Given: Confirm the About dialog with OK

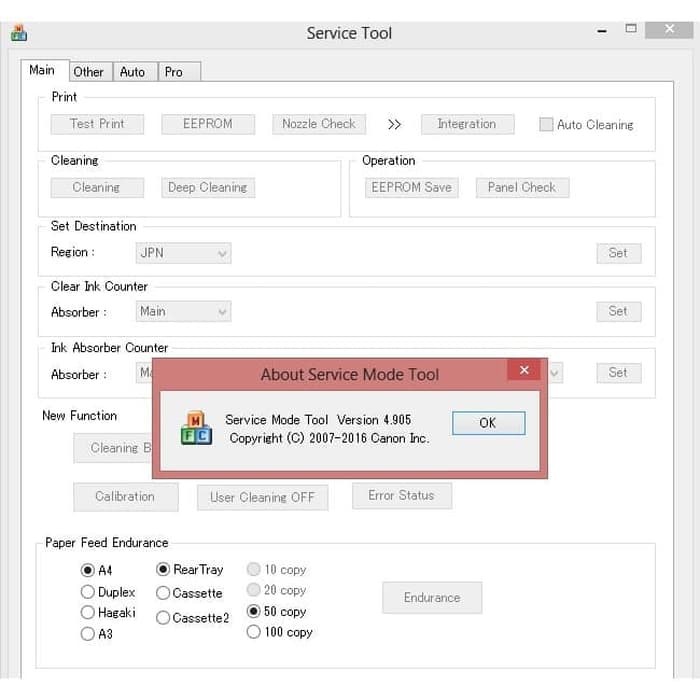Looking at the screenshot, I should click(488, 423).
